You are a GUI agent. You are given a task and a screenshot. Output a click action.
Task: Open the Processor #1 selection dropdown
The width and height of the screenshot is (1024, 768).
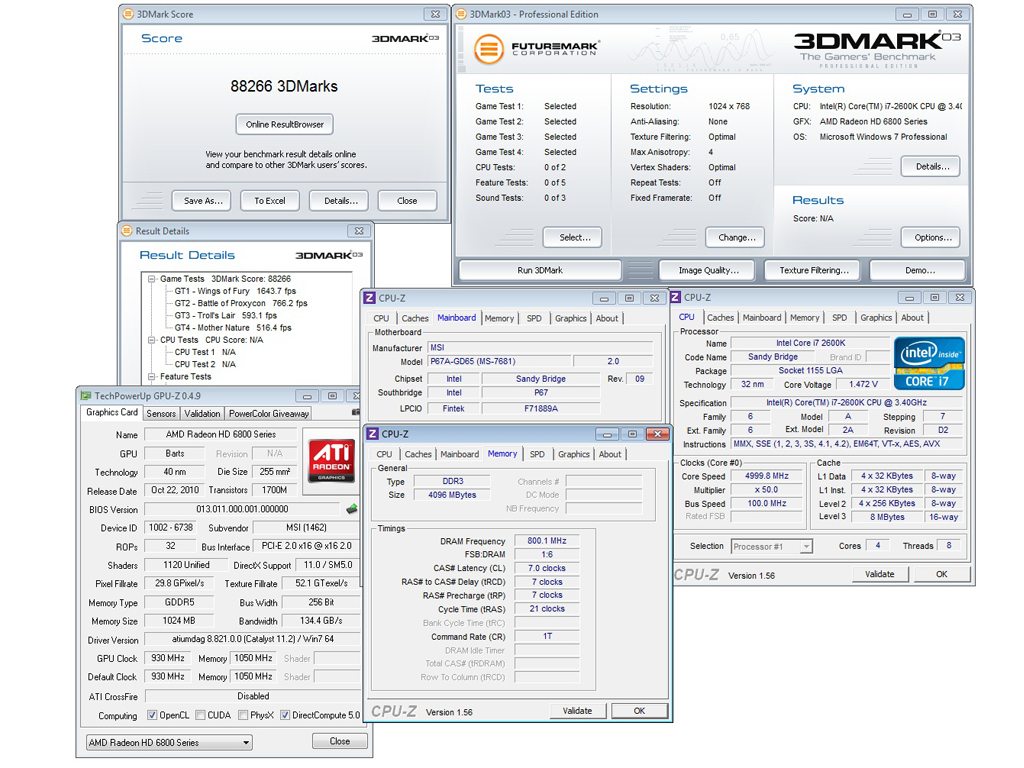772,547
